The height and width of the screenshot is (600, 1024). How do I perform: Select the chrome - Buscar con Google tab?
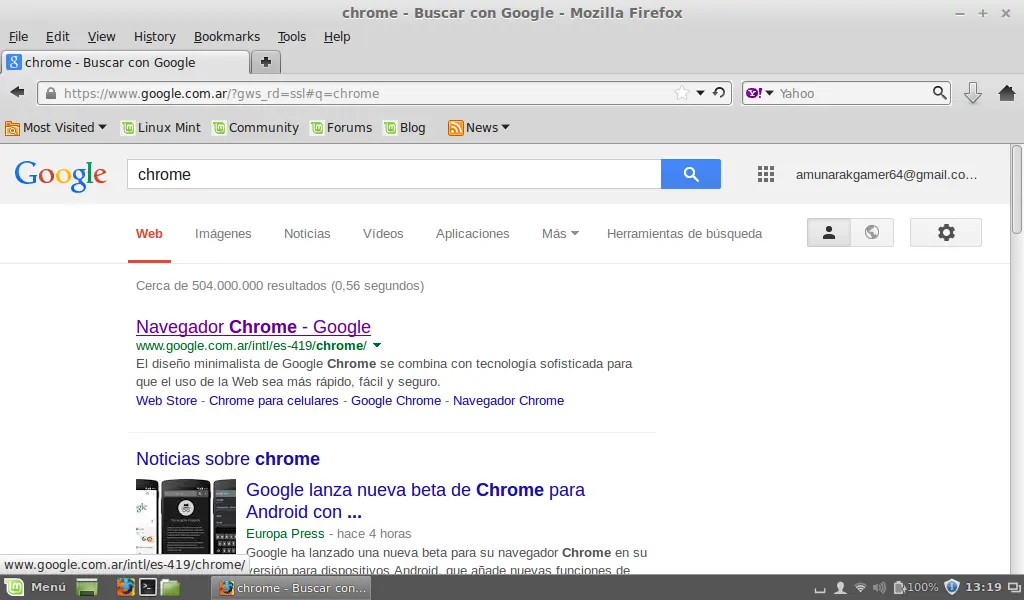[125, 62]
